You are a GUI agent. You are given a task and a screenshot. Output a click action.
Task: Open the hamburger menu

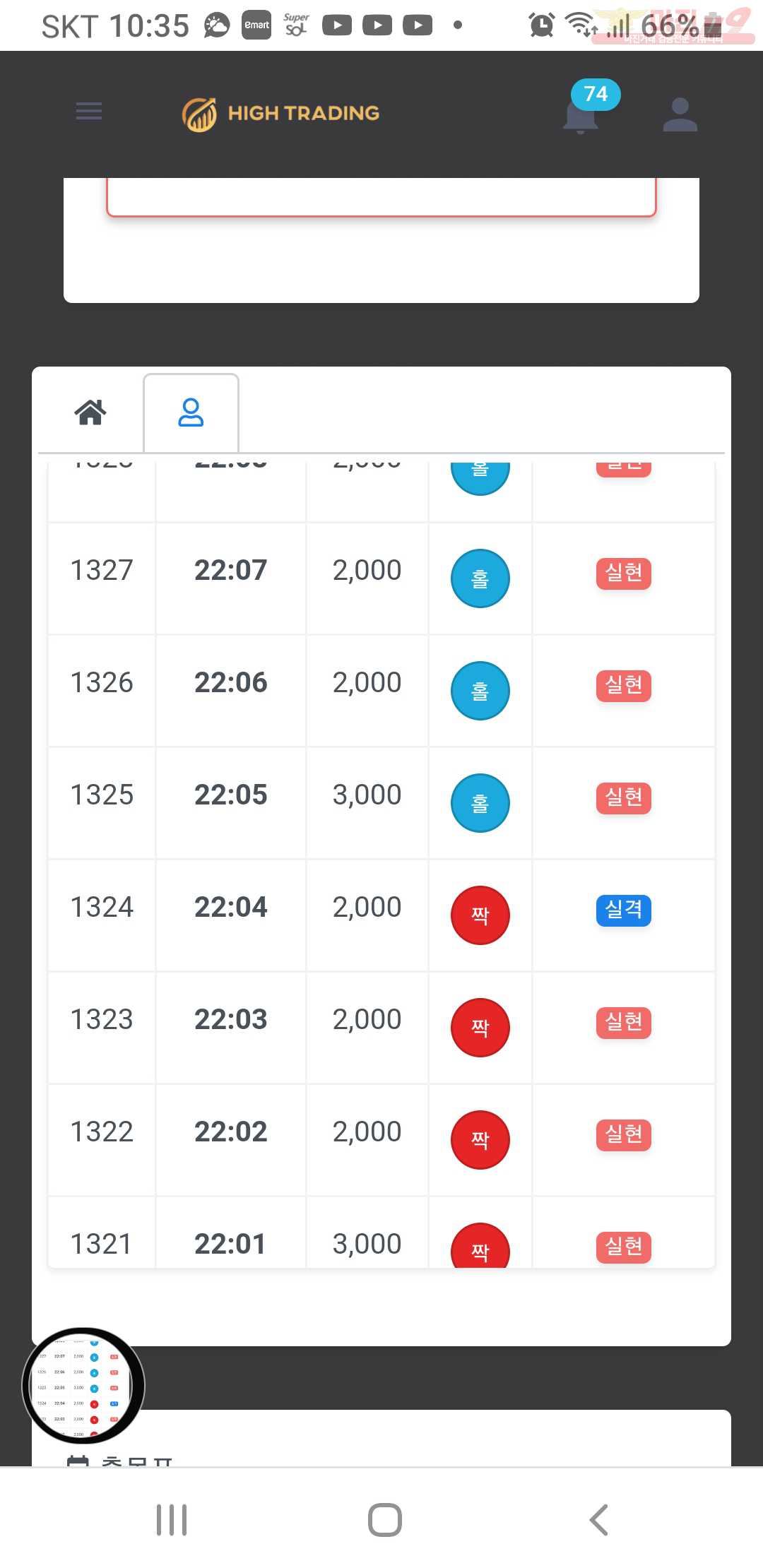(x=89, y=112)
